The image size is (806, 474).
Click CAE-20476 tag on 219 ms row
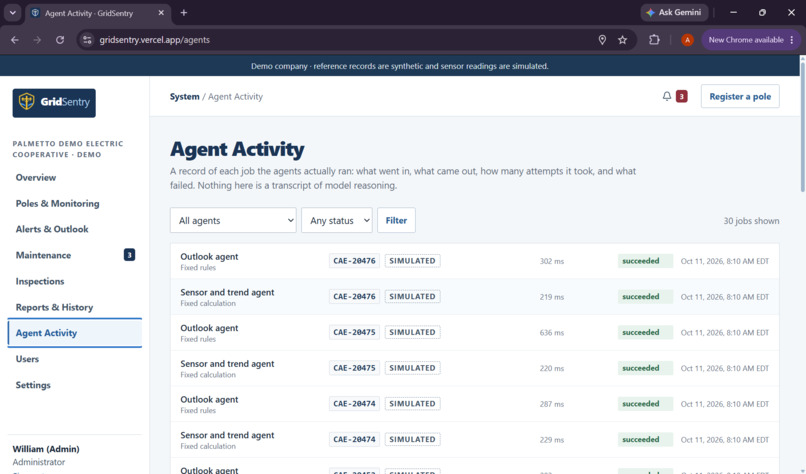click(x=354, y=296)
